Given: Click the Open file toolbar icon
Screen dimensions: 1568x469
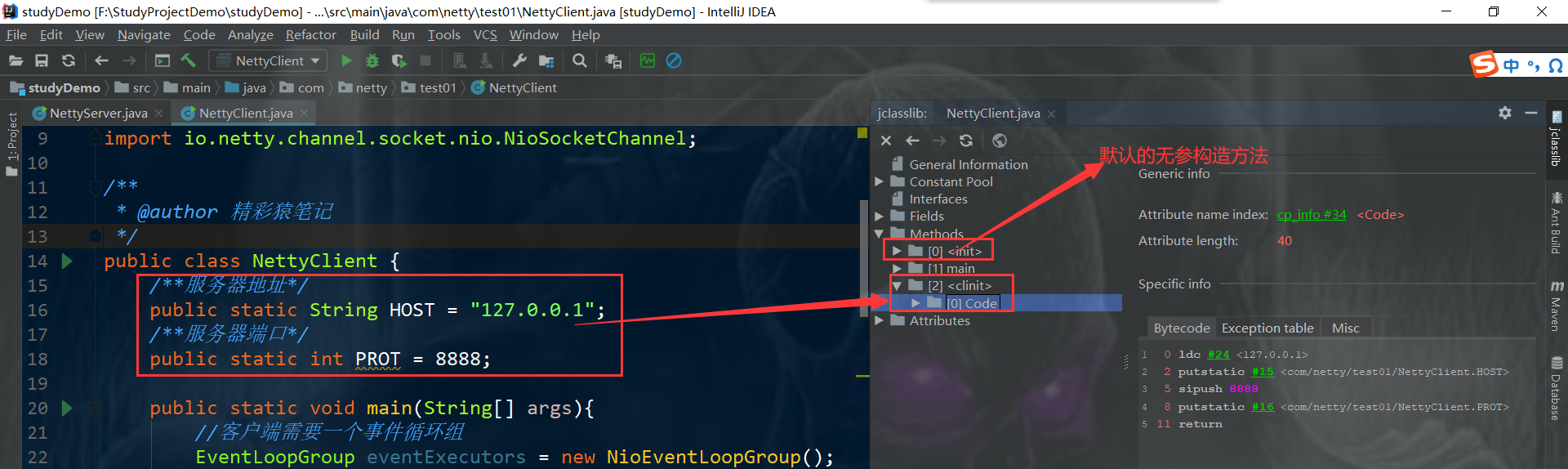Looking at the screenshot, I should point(16,60).
